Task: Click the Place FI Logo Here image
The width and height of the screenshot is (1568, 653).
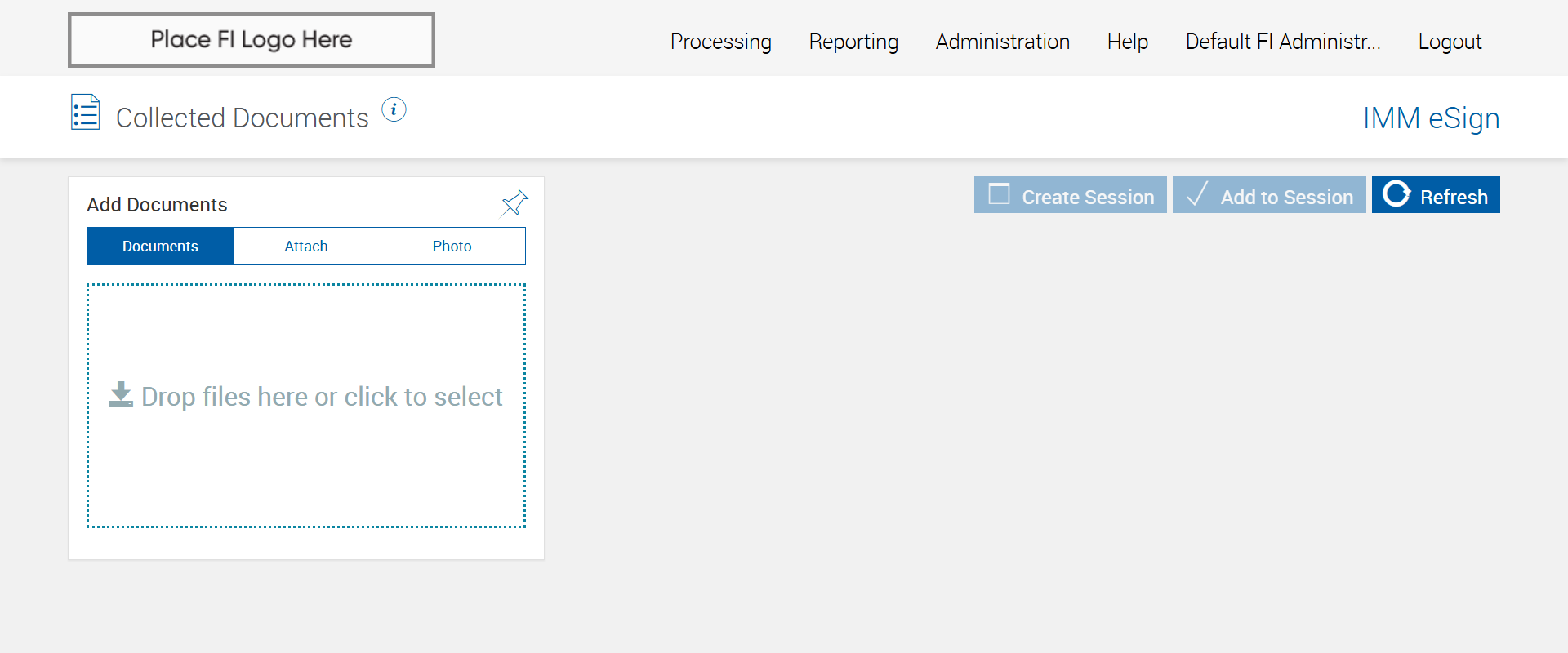Action: pos(252,40)
